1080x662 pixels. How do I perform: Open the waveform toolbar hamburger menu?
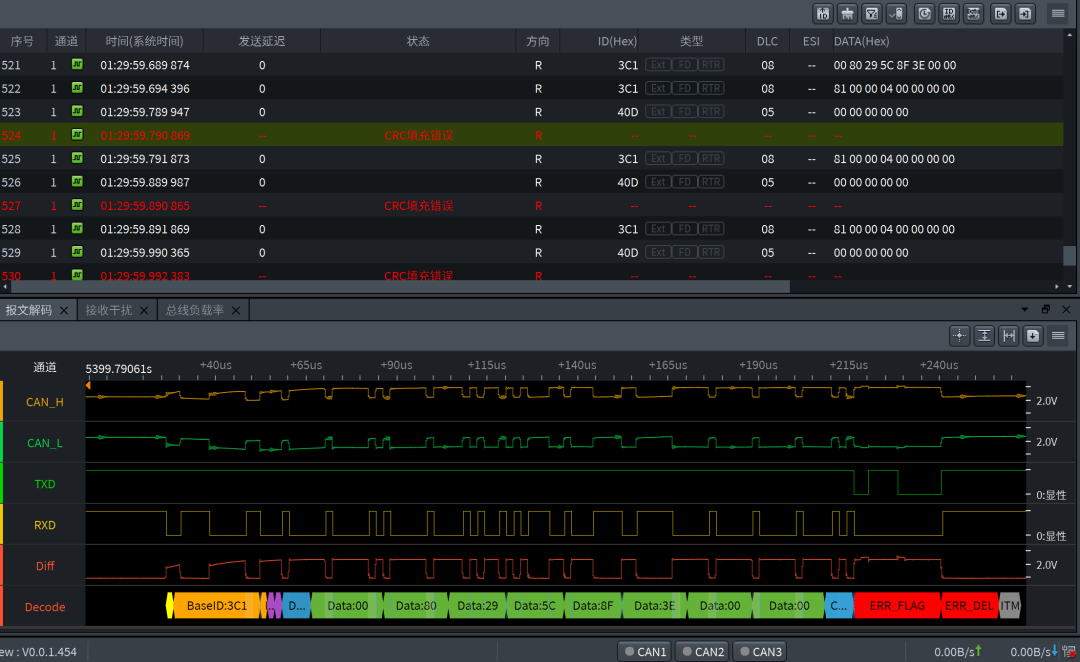click(x=1058, y=335)
